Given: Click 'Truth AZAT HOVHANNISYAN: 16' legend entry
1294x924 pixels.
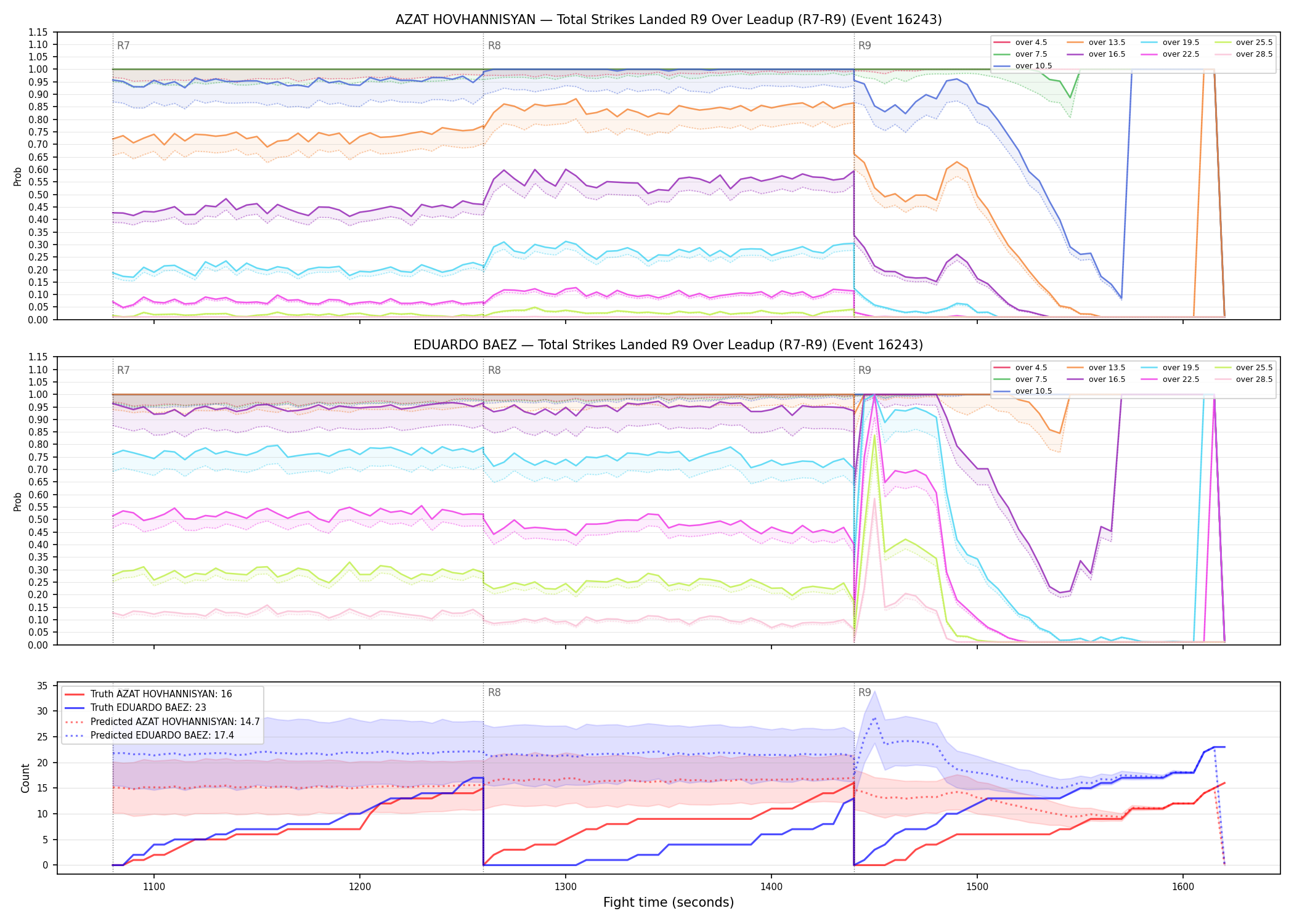Looking at the screenshot, I should (x=149, y=694).
